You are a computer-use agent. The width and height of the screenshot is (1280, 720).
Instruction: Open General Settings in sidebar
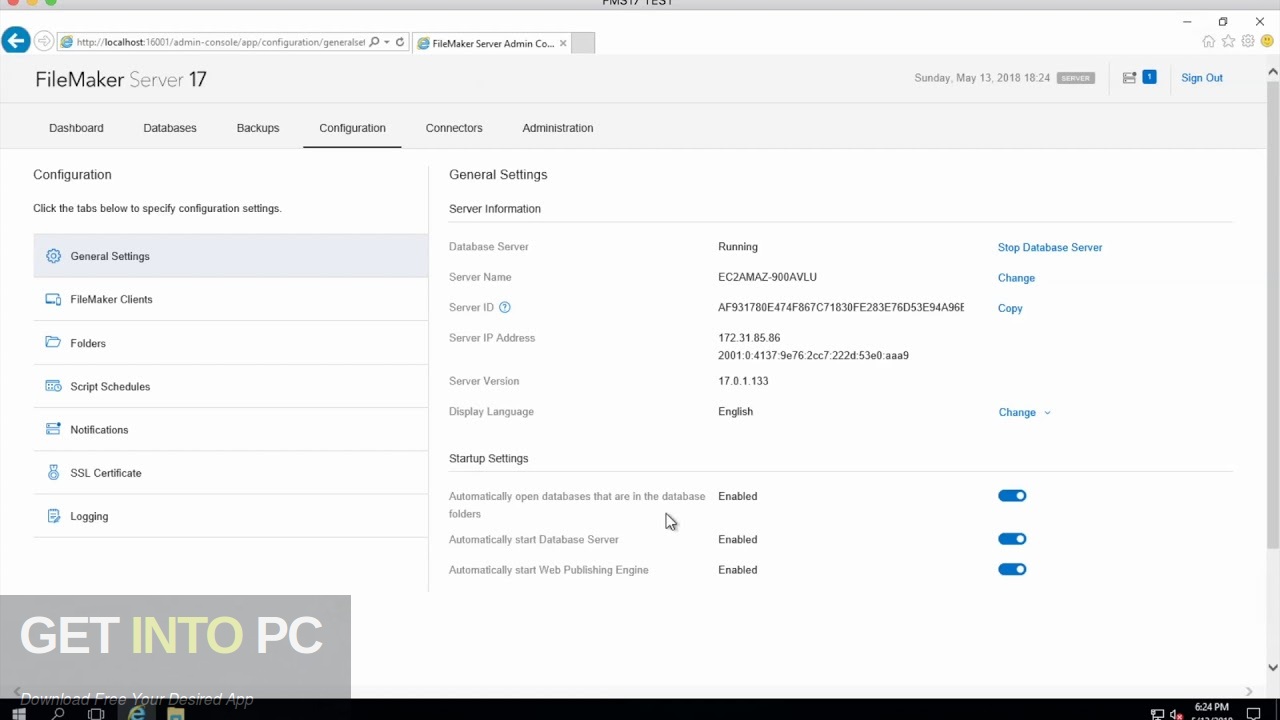click(x=231, y=256)
